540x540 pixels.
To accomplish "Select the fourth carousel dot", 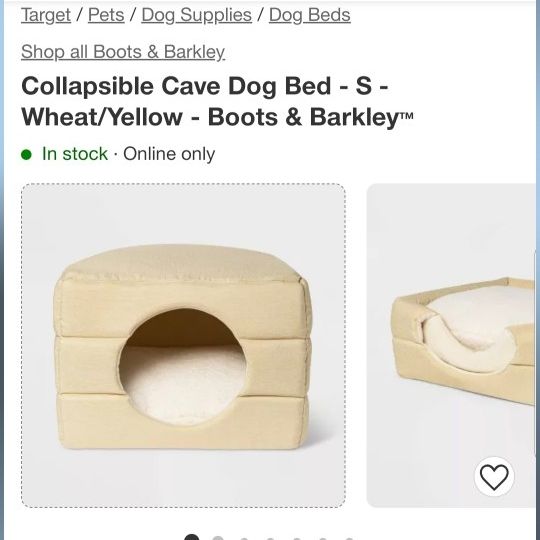I will click(270, 538).
